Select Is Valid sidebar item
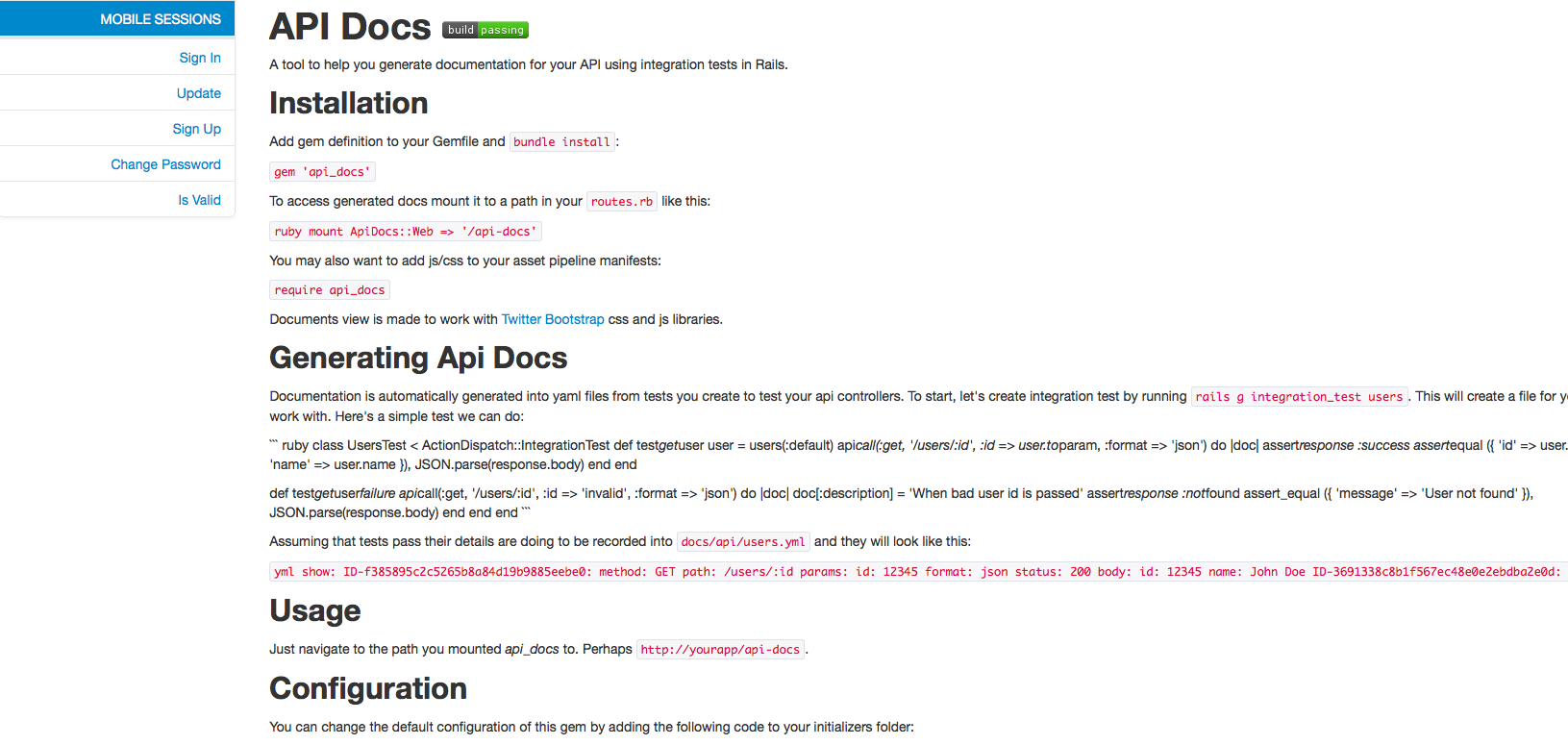 click(x=199, y=200)
